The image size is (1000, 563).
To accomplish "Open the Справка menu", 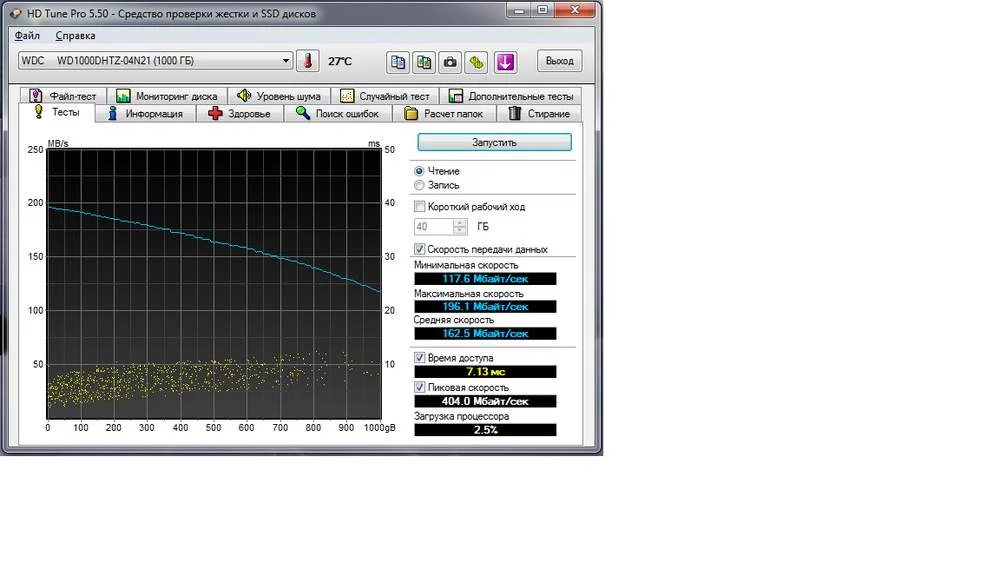I will (75, 35).
